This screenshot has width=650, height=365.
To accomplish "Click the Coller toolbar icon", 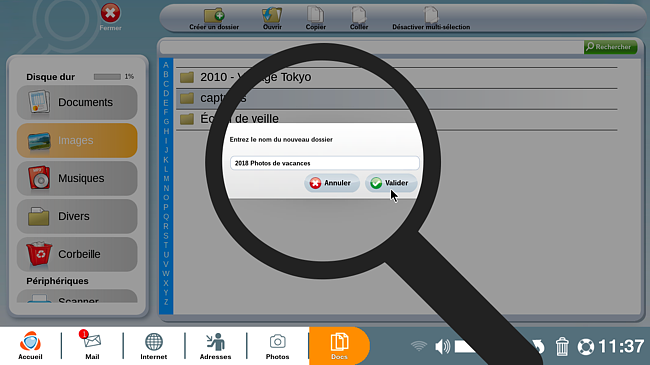I will [x=359, y=19].
